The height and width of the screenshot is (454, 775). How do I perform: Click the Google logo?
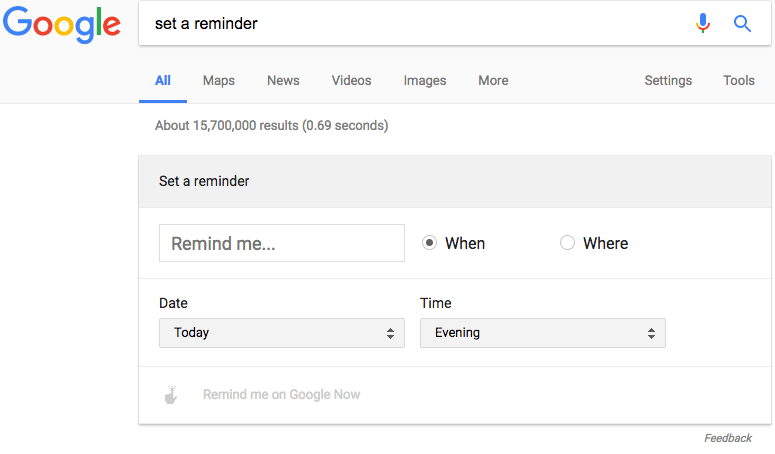[x=62, y=24]
